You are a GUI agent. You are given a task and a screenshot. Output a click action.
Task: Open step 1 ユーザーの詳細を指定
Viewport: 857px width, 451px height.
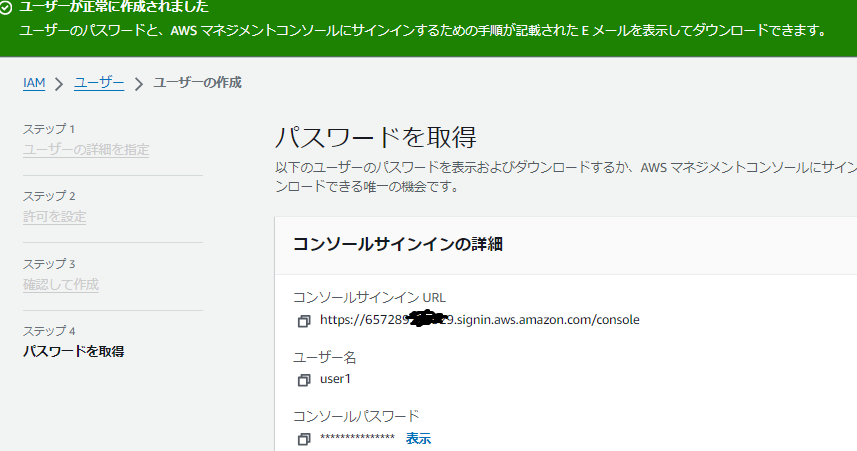pyautogui.click(x=86, y=150)
